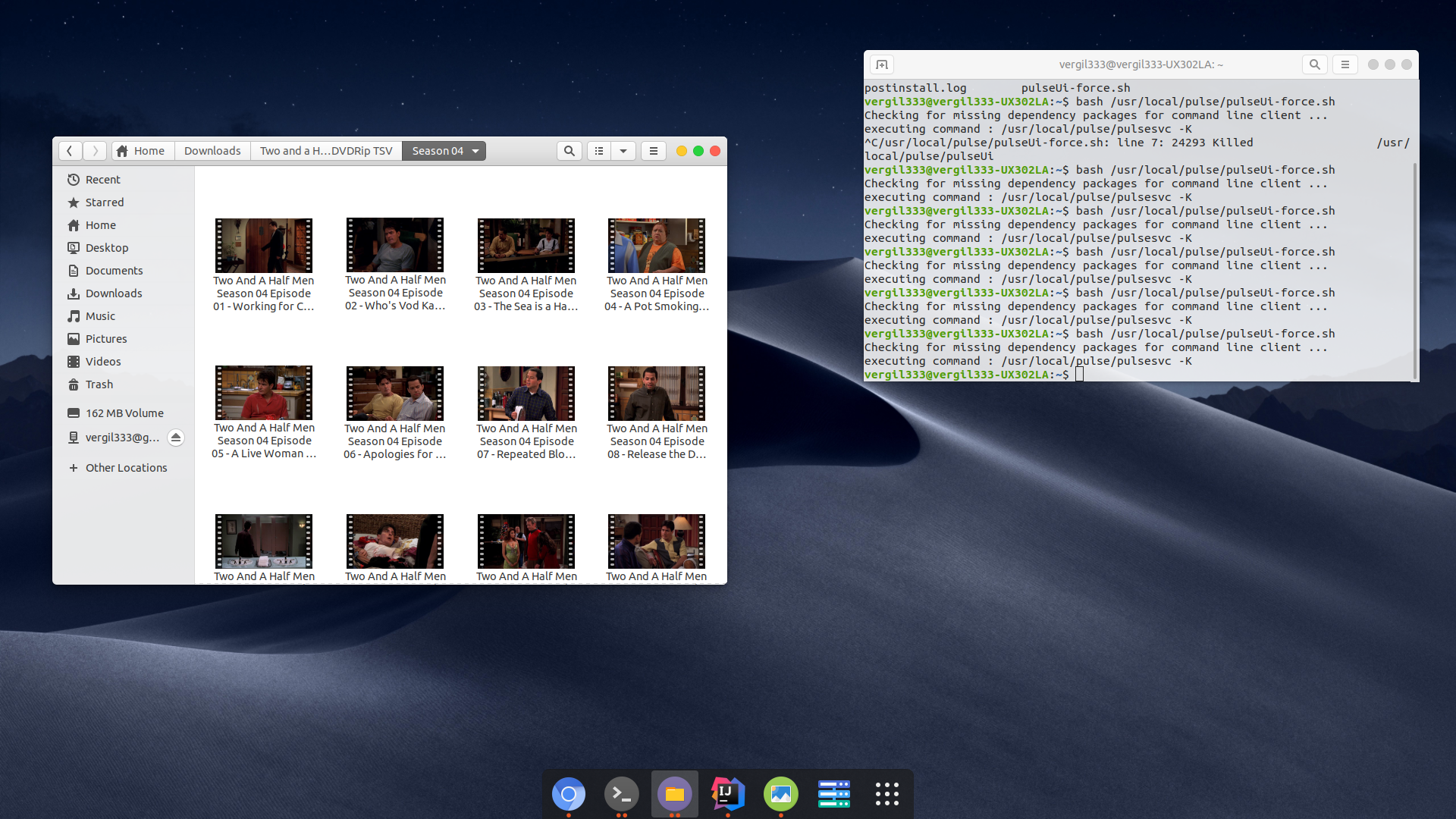Screen dimensions: 1456x819
Task: Open 162 MB Volume in sidebar
Action: (124, 413)
